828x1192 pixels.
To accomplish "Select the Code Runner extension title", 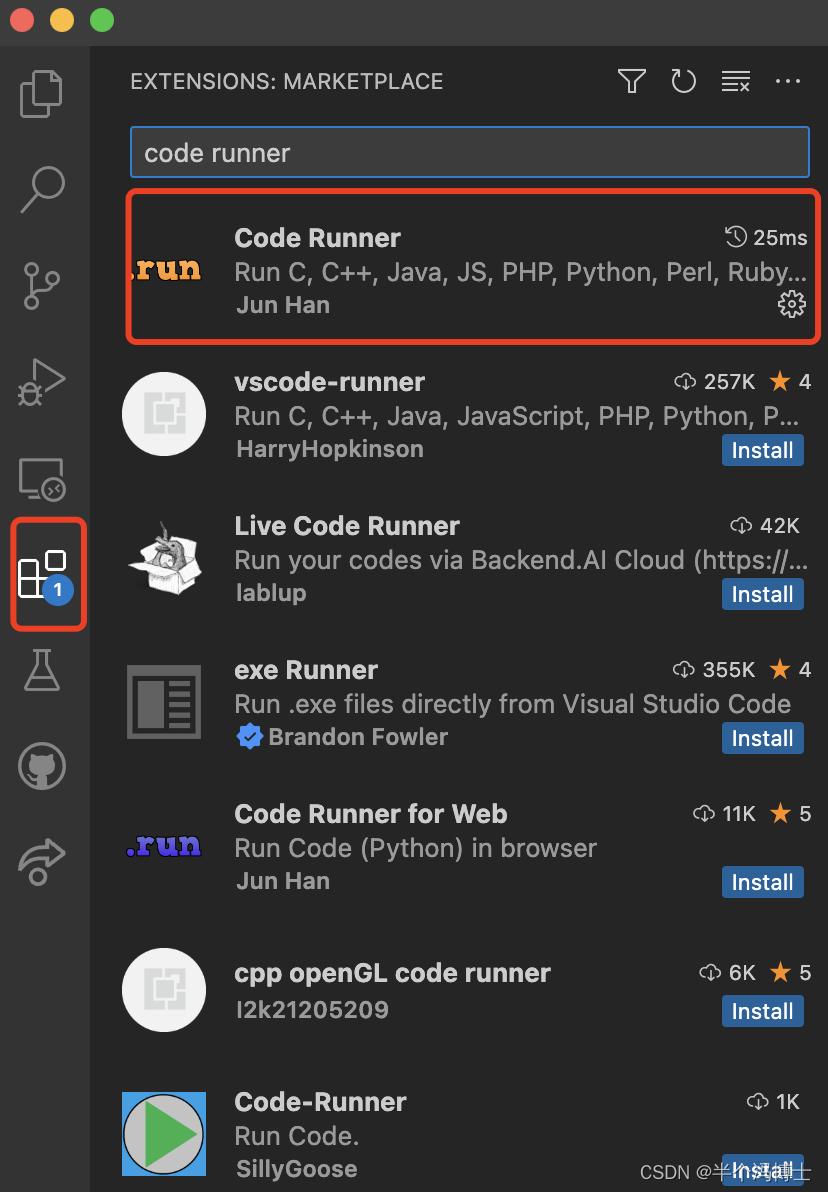I will 317,238.
